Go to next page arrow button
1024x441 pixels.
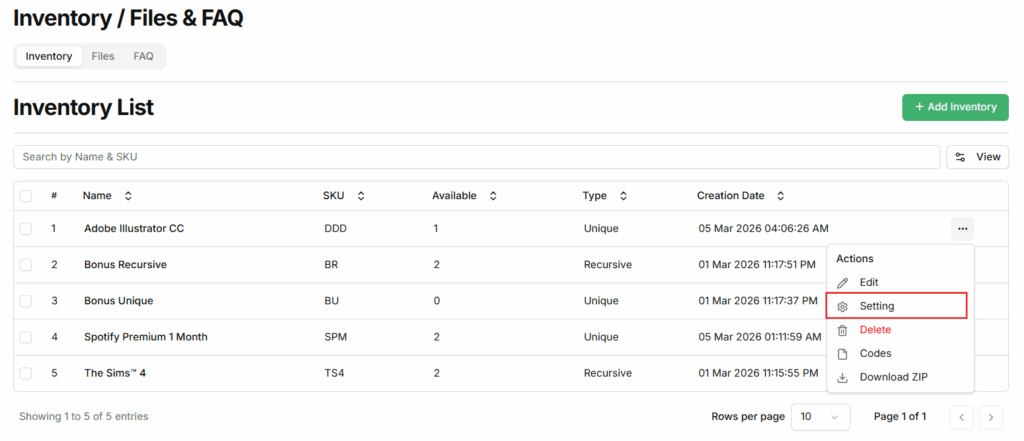click(991, 417)
